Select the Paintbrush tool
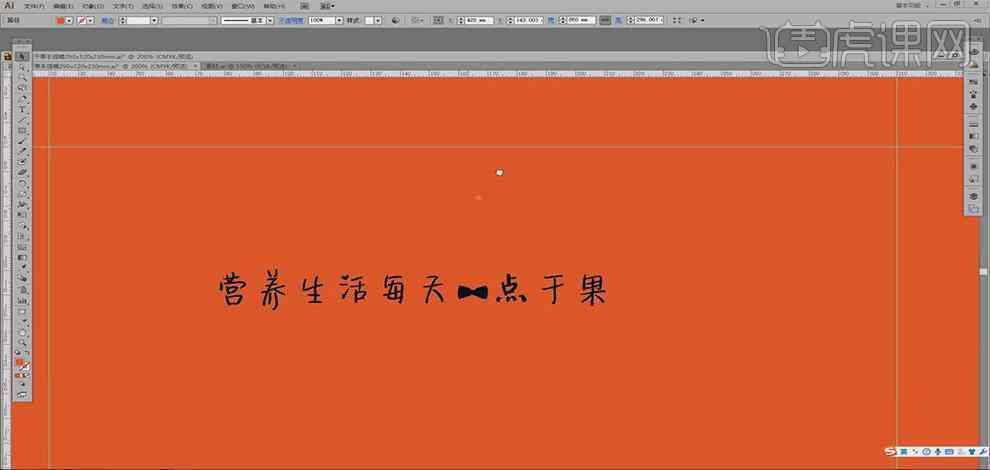990x470 pixels. pos(23,141)
